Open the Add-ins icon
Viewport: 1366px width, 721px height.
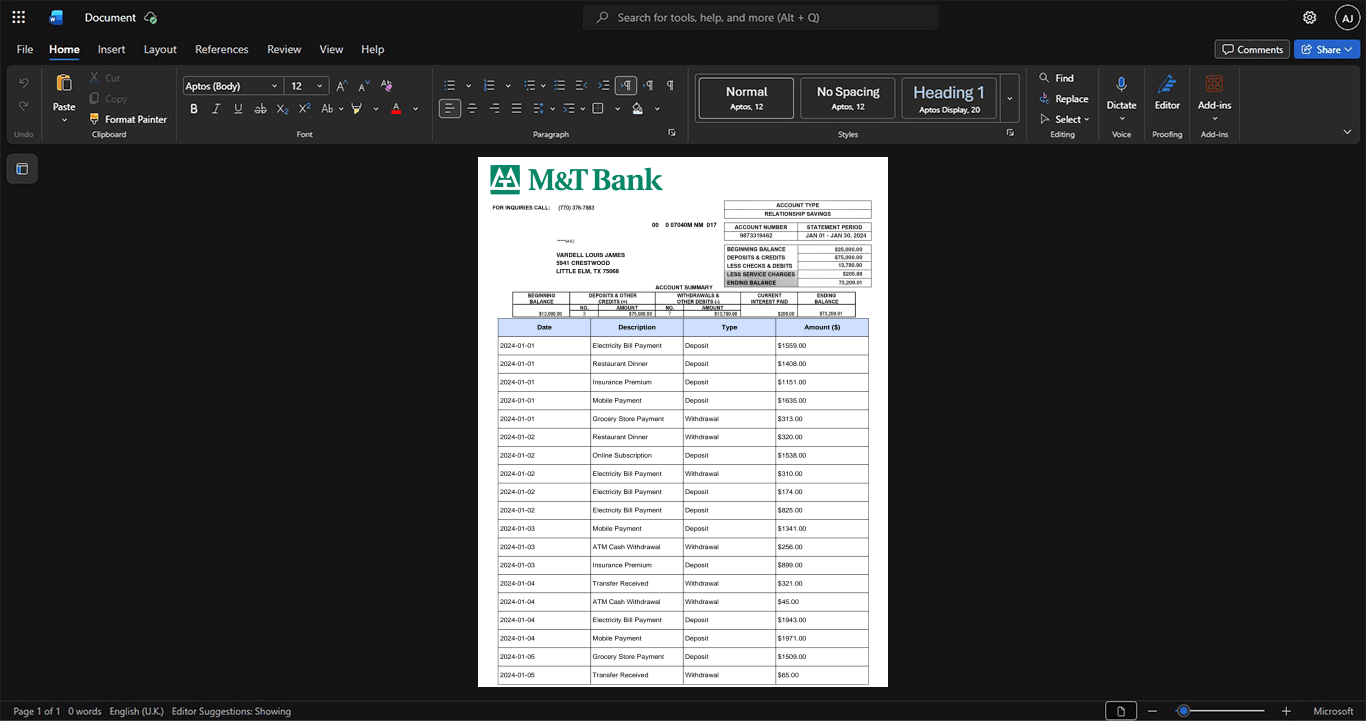point(1214,84)
